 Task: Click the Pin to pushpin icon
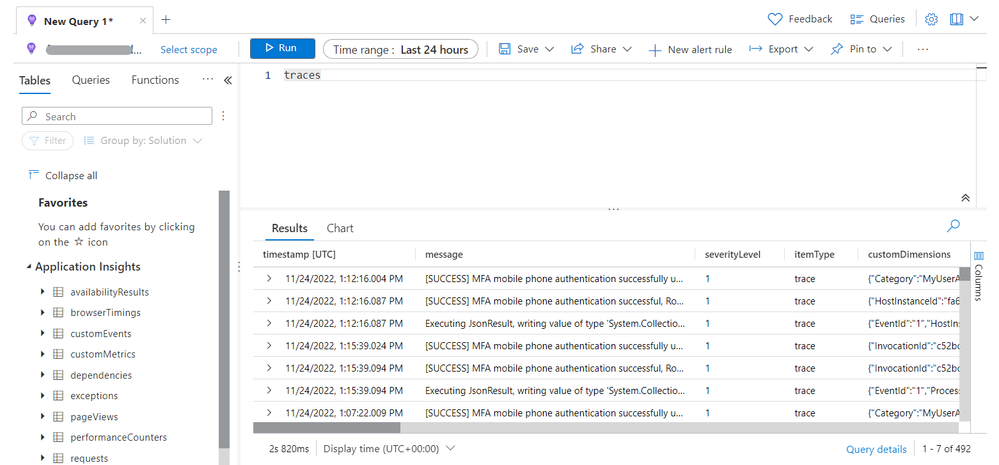coord(837,49)
